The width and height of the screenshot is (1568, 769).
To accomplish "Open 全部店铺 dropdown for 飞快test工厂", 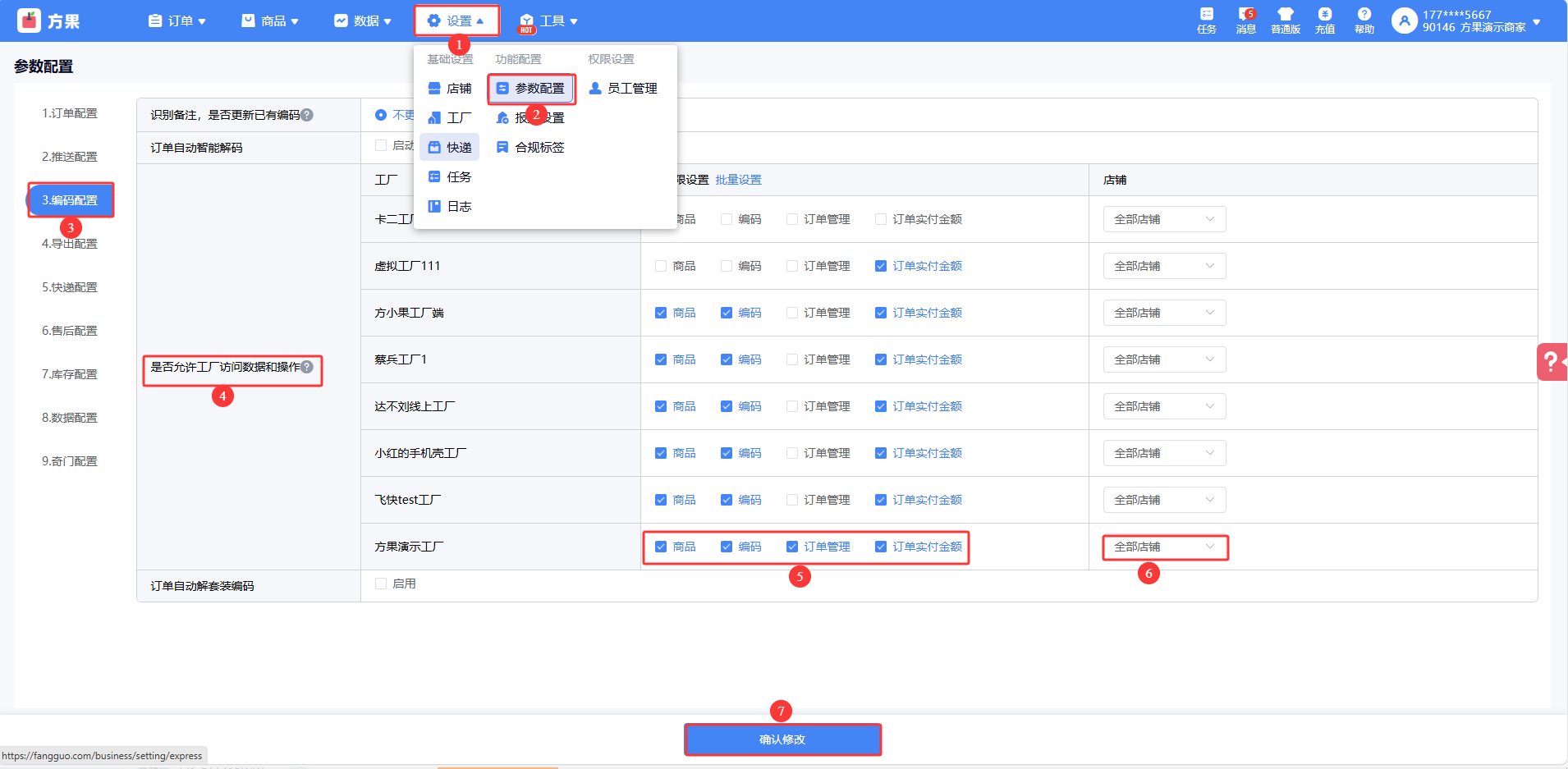I will coord(1163,500).
